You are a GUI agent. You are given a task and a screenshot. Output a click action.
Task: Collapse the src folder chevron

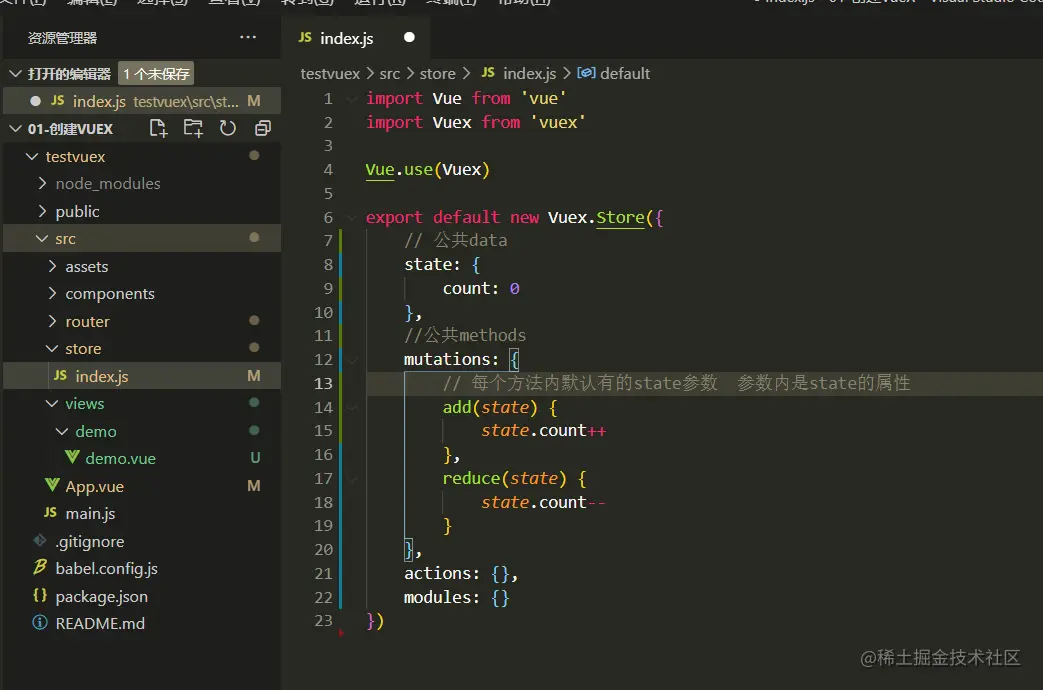click(41, 238)
